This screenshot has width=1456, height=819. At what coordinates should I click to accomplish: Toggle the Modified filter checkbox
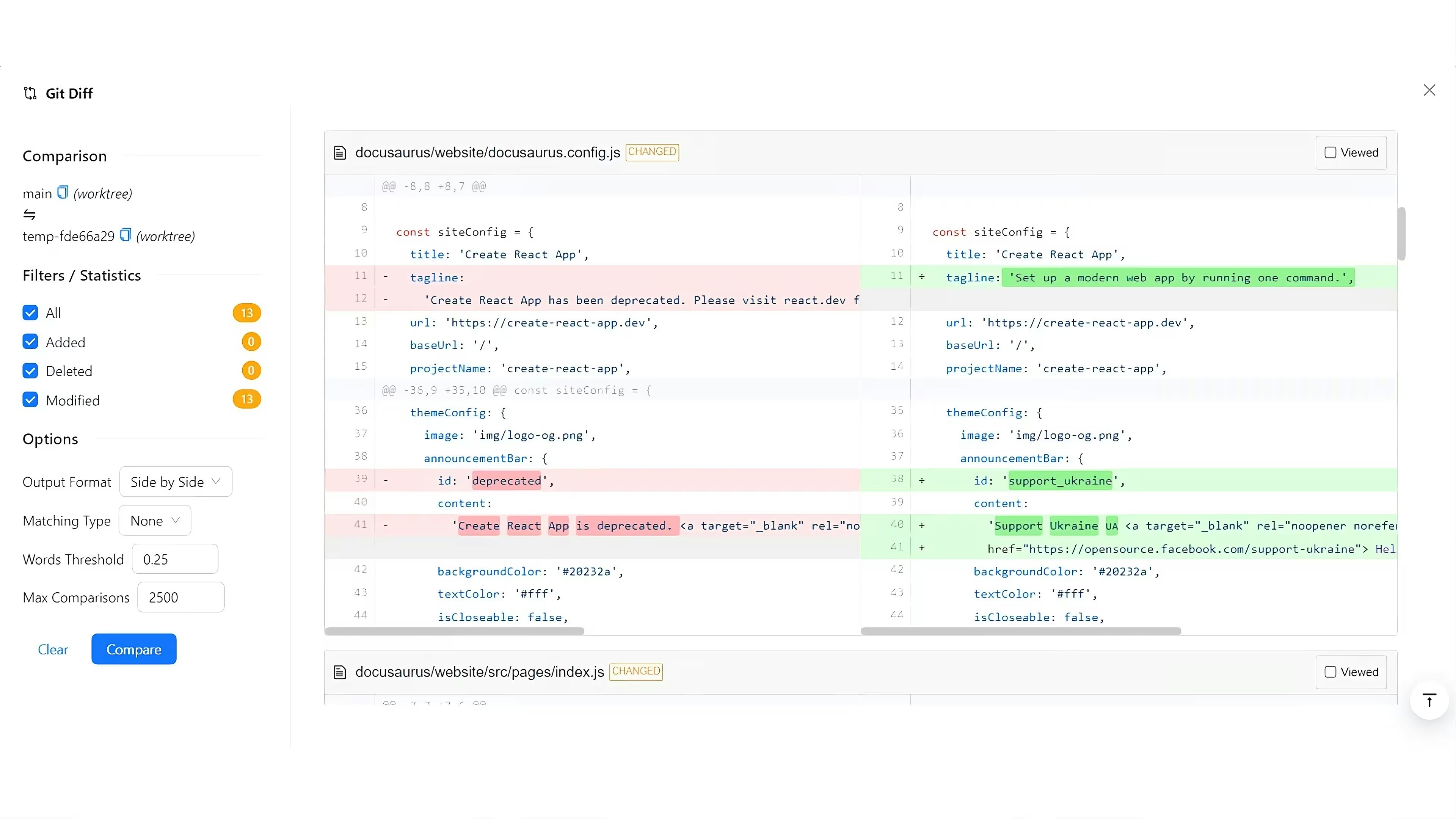(30, 400)
